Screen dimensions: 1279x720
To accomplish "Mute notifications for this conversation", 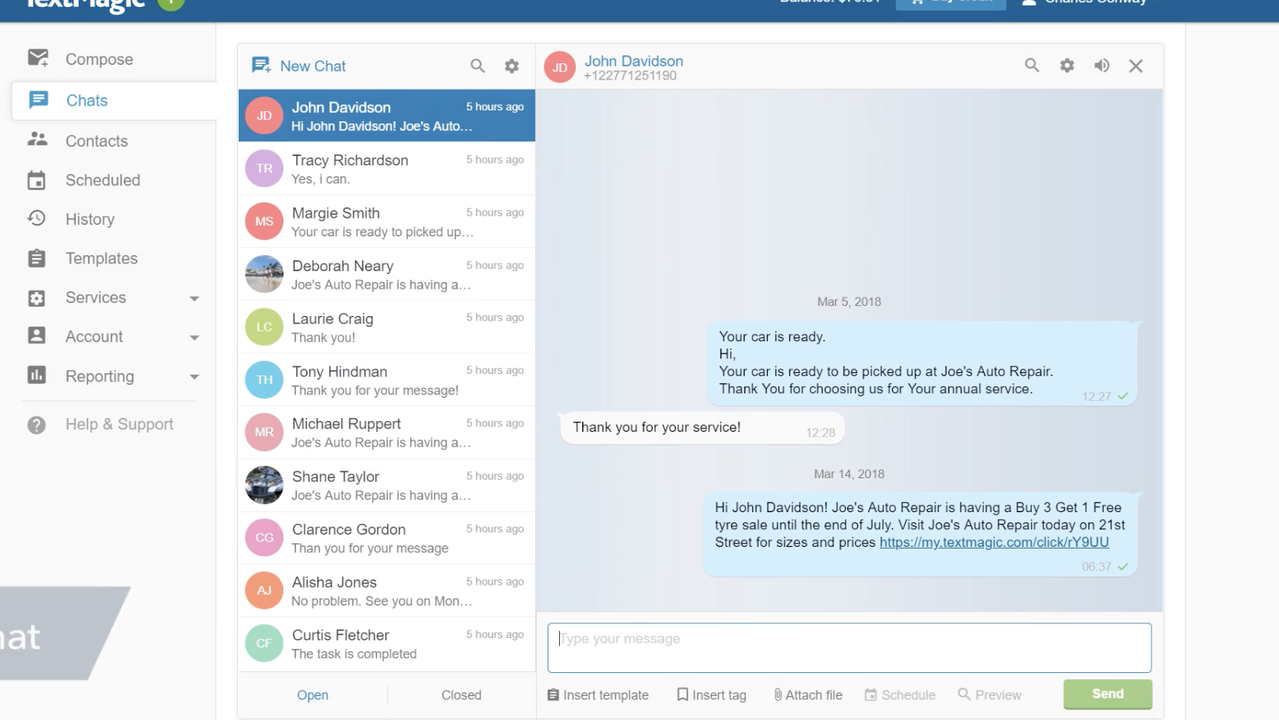I will coord(1101,65).
